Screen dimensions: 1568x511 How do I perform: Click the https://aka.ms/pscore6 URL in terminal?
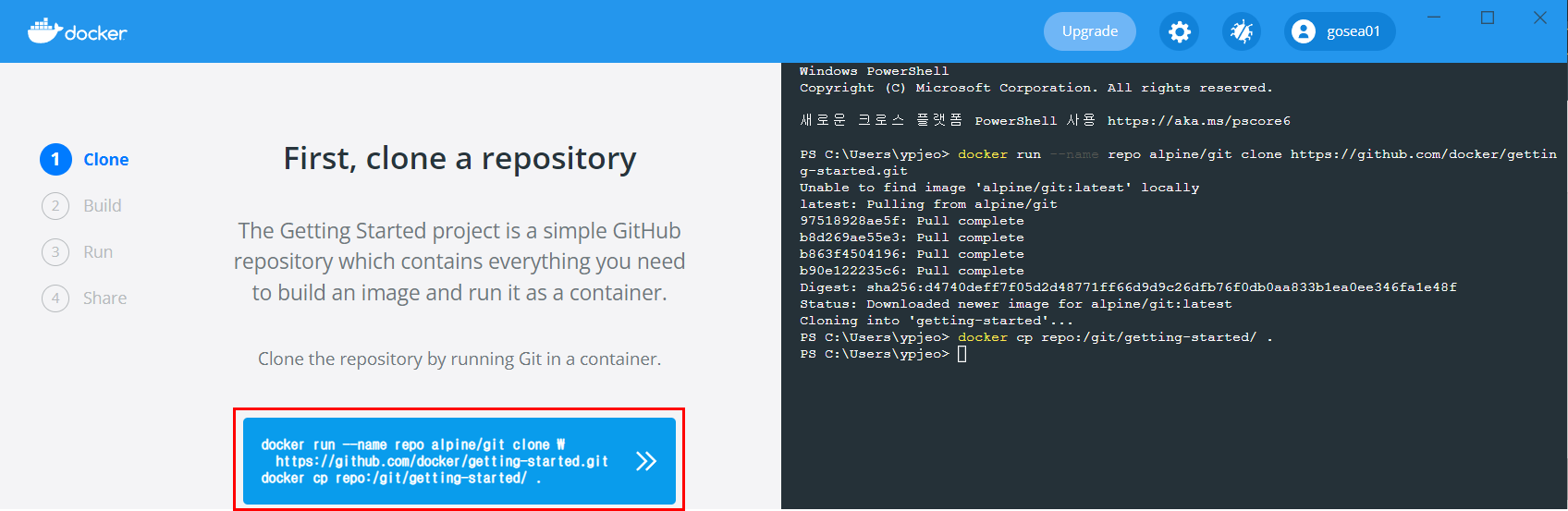1199,121
